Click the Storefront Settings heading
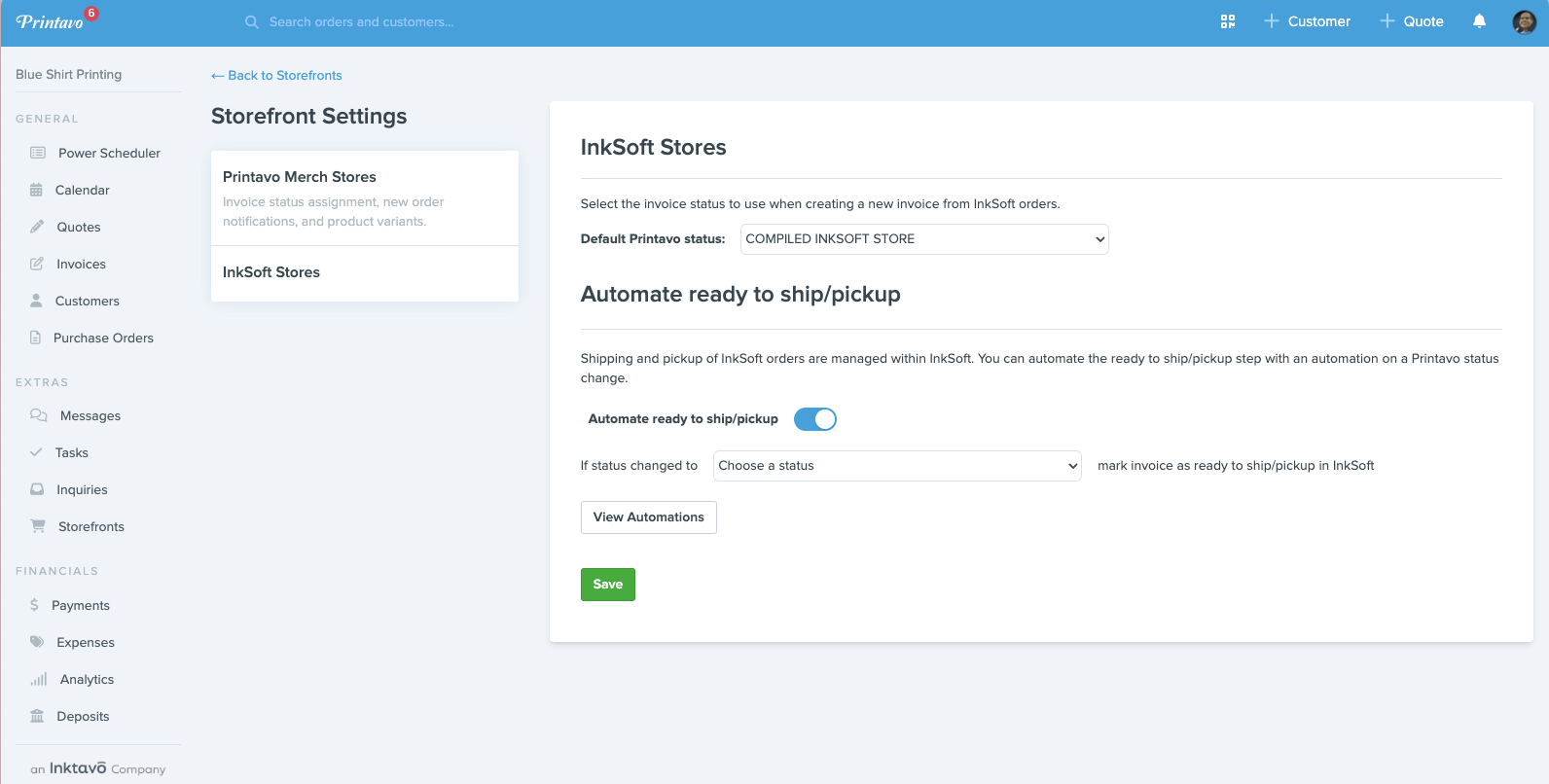 point(309,116)
